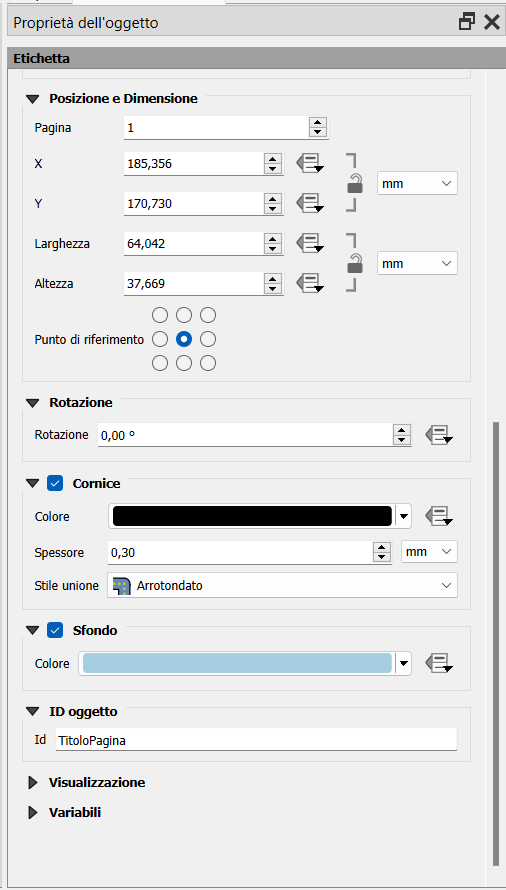Collapse the ID oggetto section
Screen dimensions: 506x890
(x=33, y=712)
